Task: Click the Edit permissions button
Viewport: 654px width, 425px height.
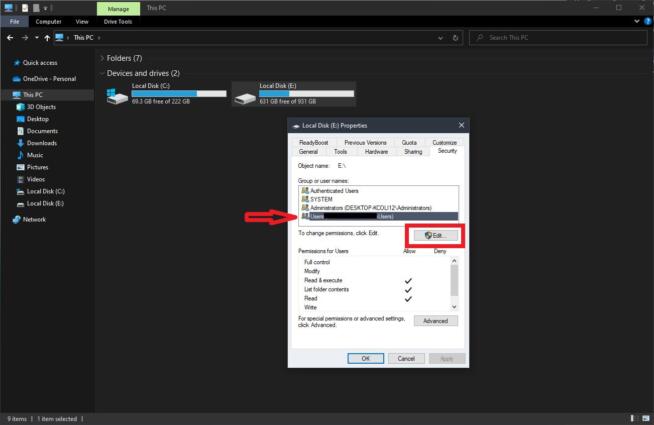Action: pyautogui.click(x=435, y=236)
